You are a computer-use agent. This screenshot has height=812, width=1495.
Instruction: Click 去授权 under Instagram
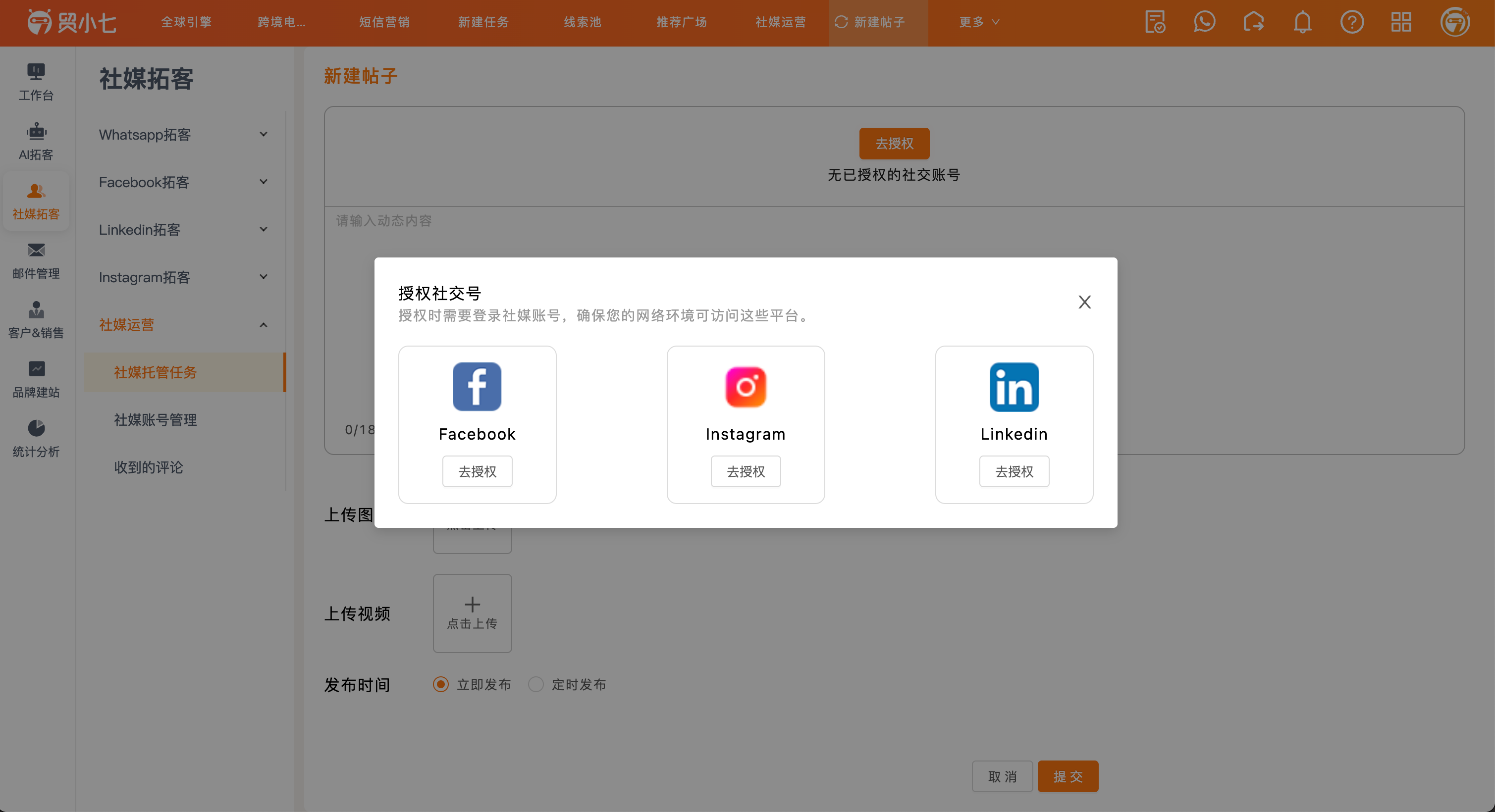[x=746, y=471]
